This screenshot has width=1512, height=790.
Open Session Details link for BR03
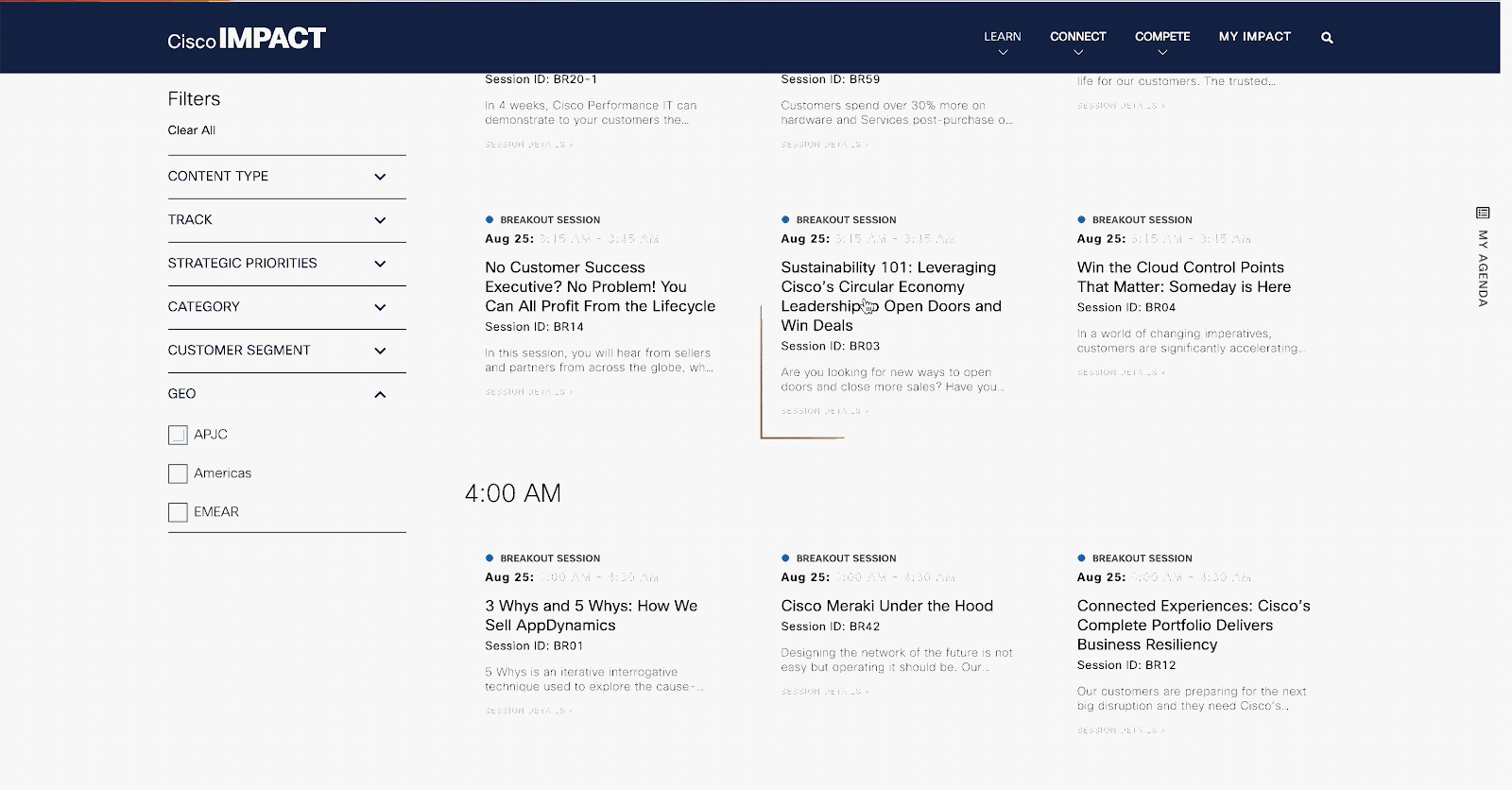point(825,411)
